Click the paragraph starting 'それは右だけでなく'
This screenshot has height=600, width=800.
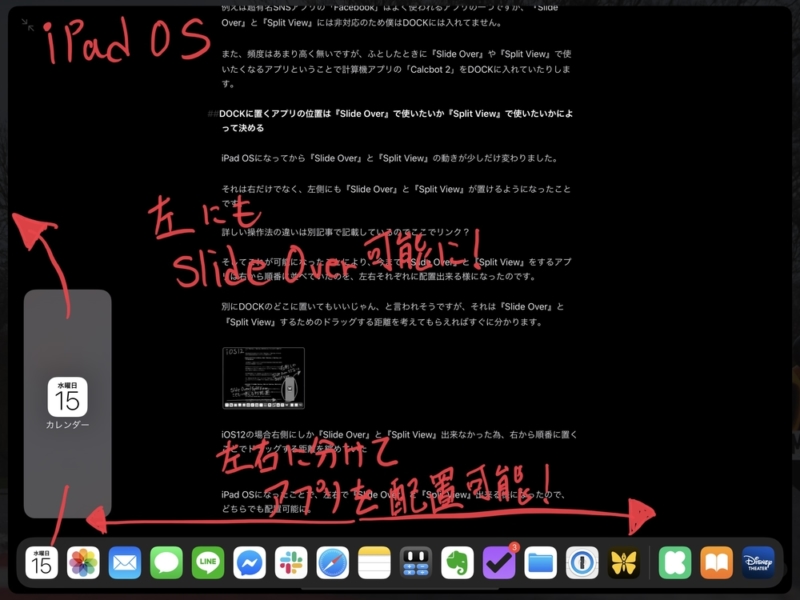click(x=396, y=196)
